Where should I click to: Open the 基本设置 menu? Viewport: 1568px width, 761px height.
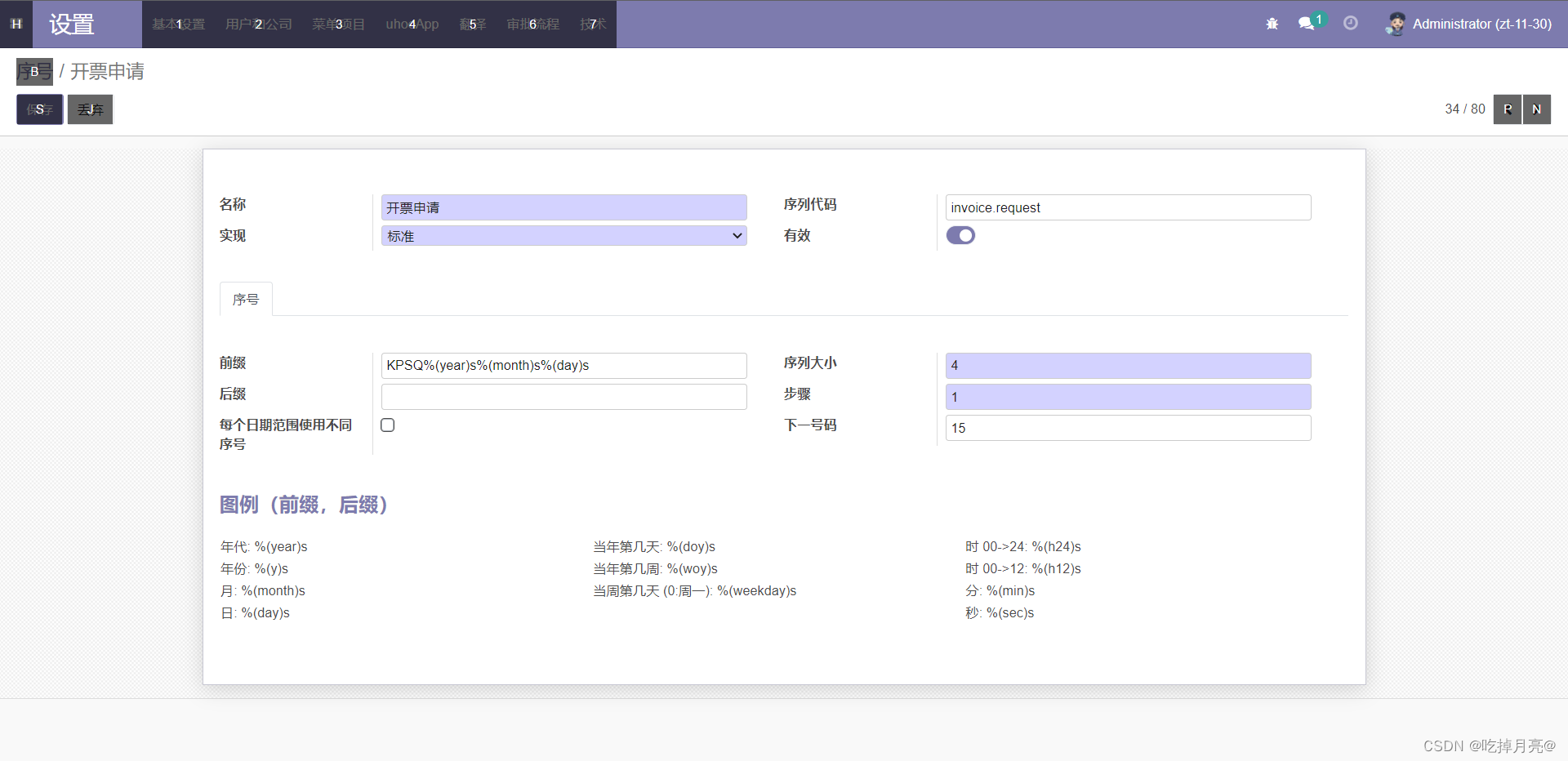[177, 24]
